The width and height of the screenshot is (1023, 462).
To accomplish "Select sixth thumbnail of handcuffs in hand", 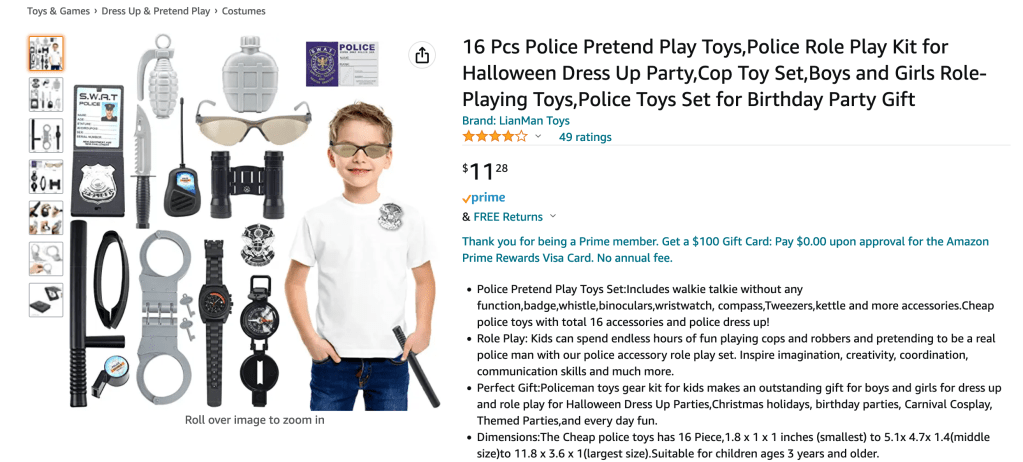I will [46, 259].
